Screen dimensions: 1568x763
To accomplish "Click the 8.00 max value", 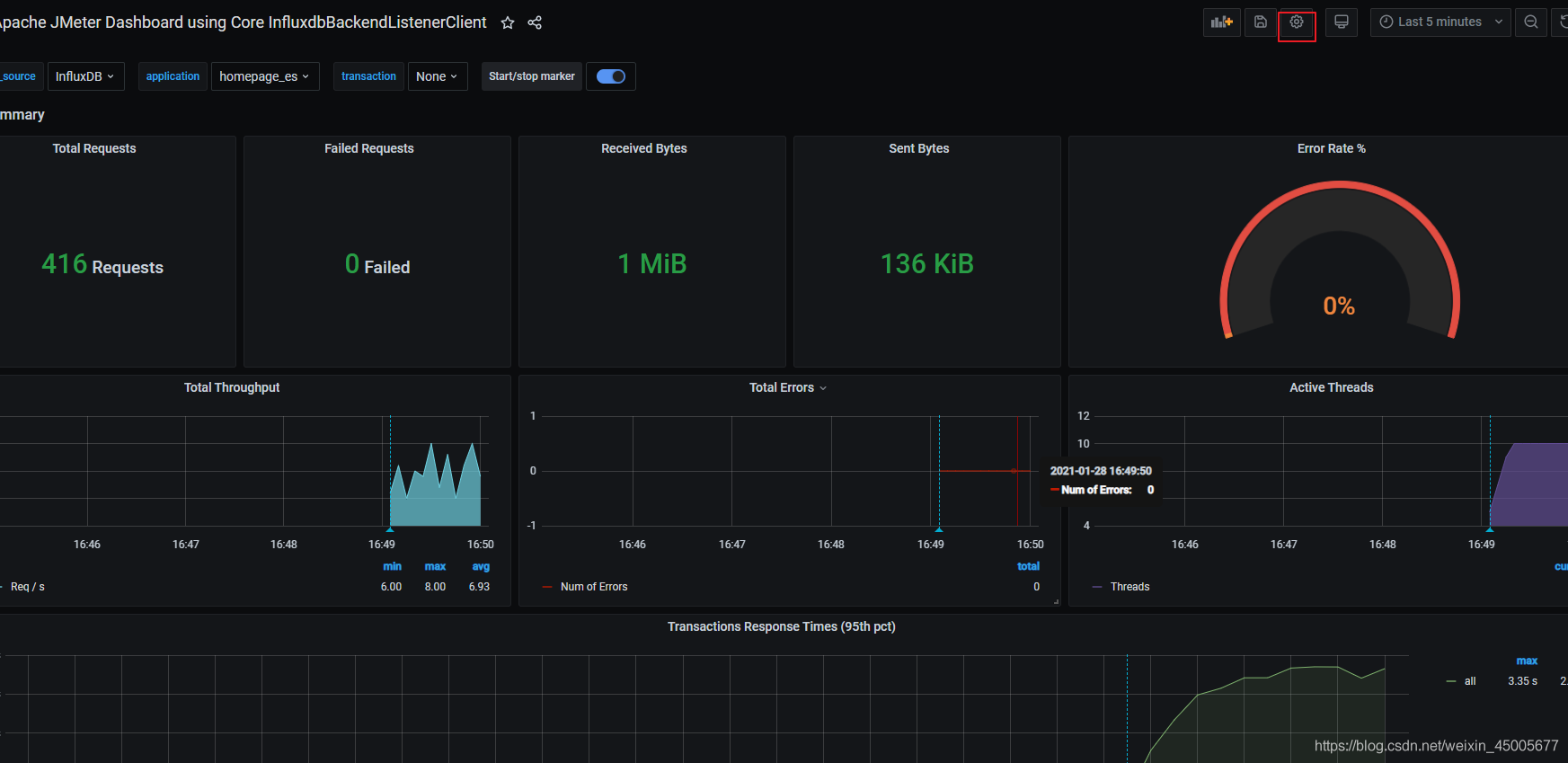I will point(435,587).
